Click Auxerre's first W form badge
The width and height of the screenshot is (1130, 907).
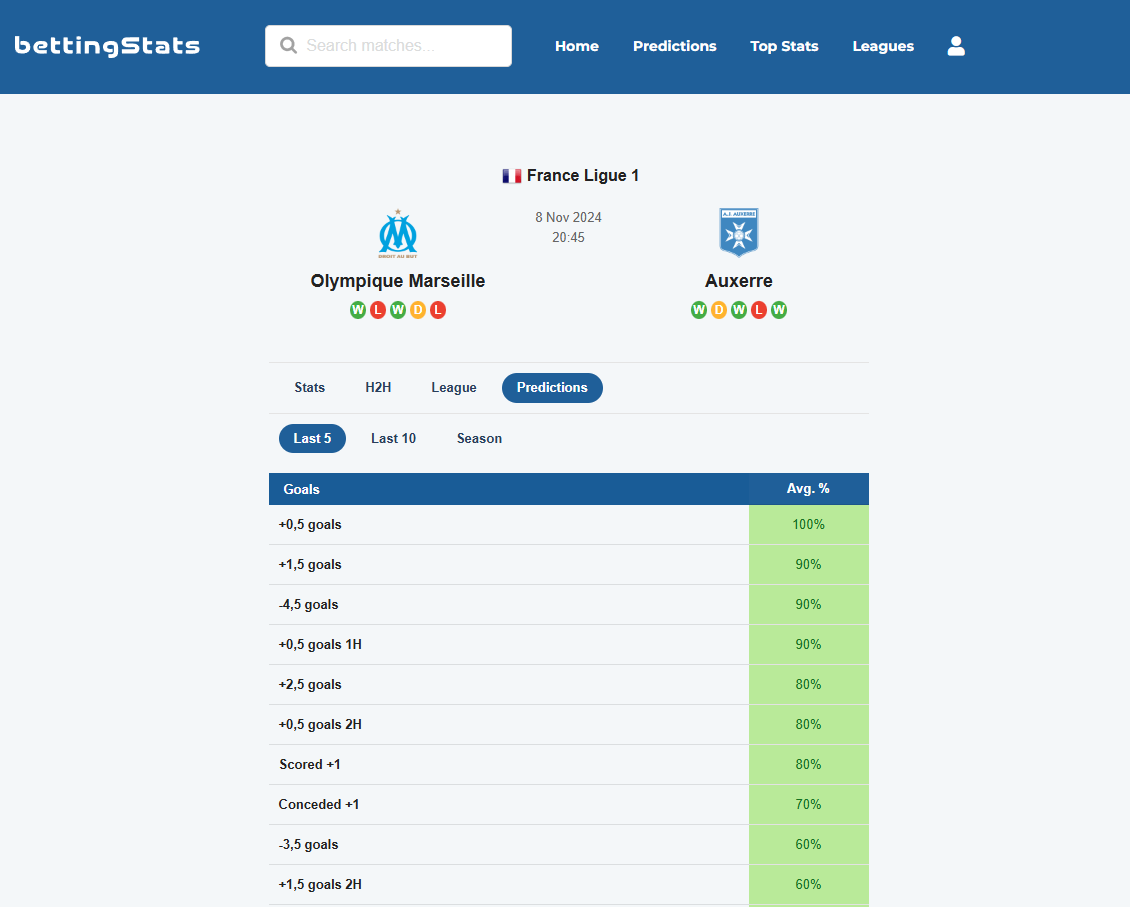click(x=698, y=310)
